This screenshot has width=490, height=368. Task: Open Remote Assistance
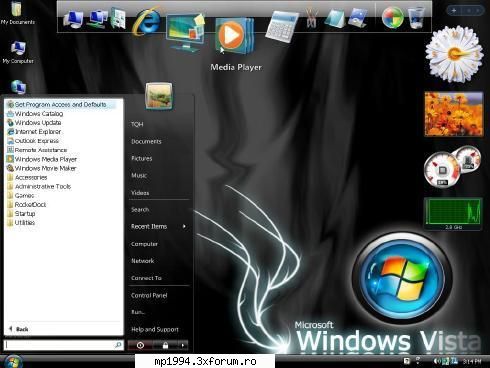pos(37,150)
